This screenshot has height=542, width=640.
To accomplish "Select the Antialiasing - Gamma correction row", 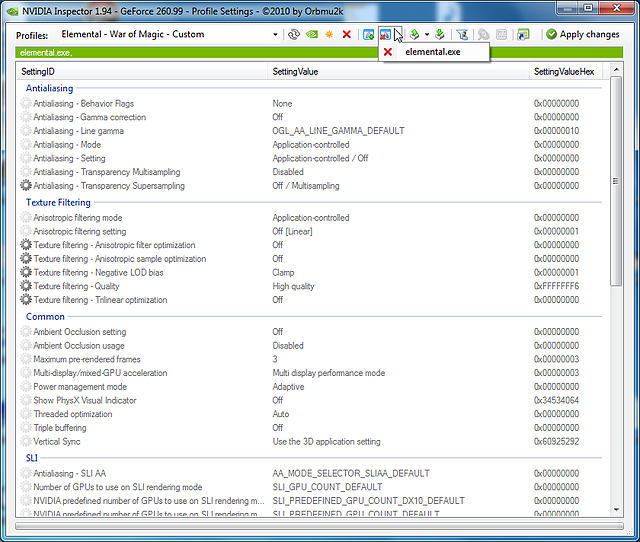I will (x=312, y=117).
